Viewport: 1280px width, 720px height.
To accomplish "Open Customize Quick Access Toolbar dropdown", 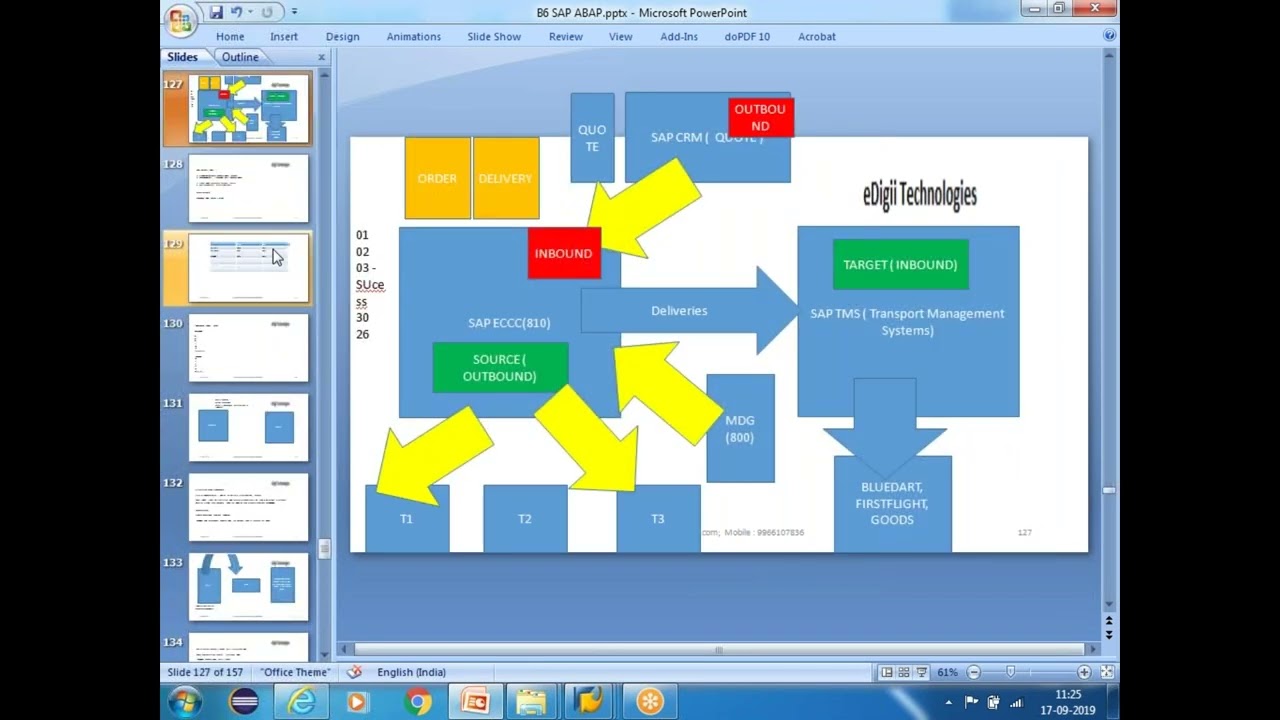I will [x=294, y=12].
